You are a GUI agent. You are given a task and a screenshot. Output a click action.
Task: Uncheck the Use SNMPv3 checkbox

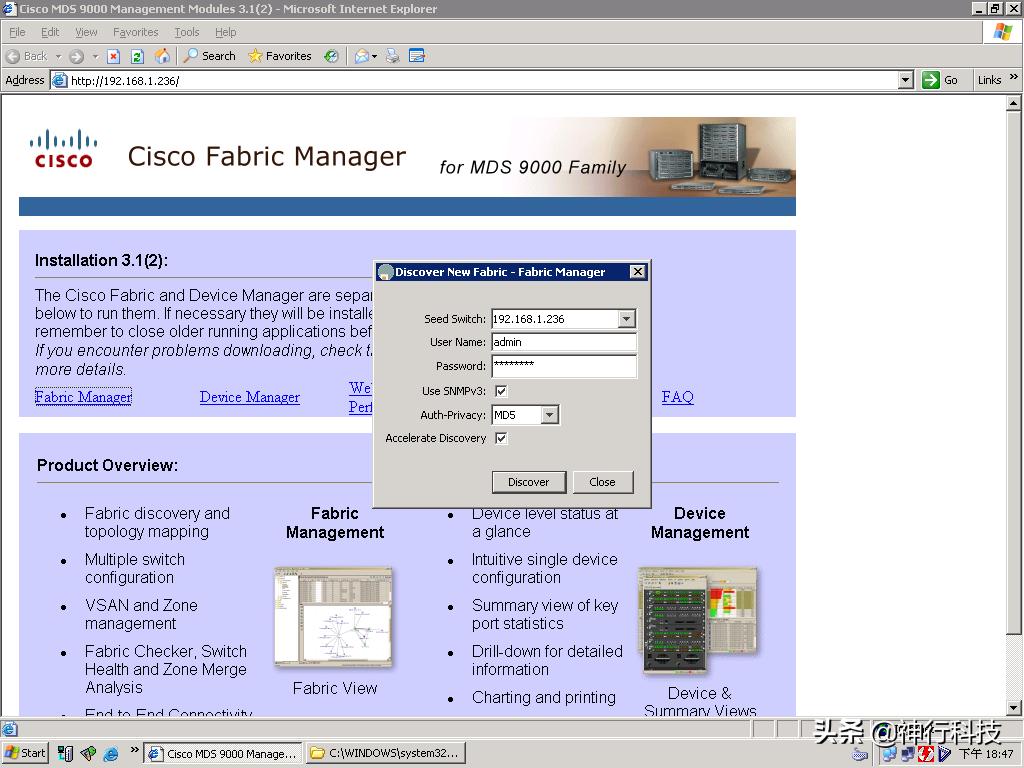[x=501, y=391]
